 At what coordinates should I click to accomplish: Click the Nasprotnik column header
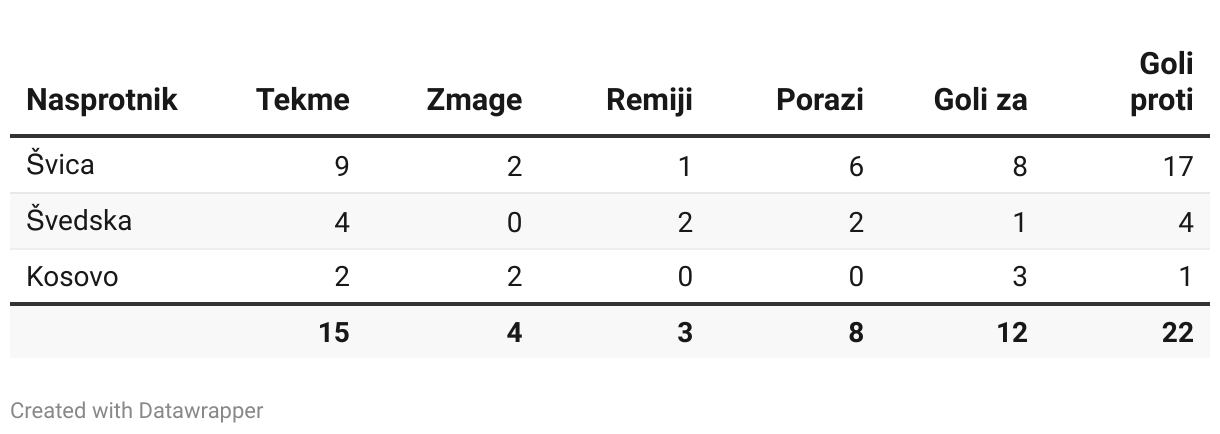point(102,100)
